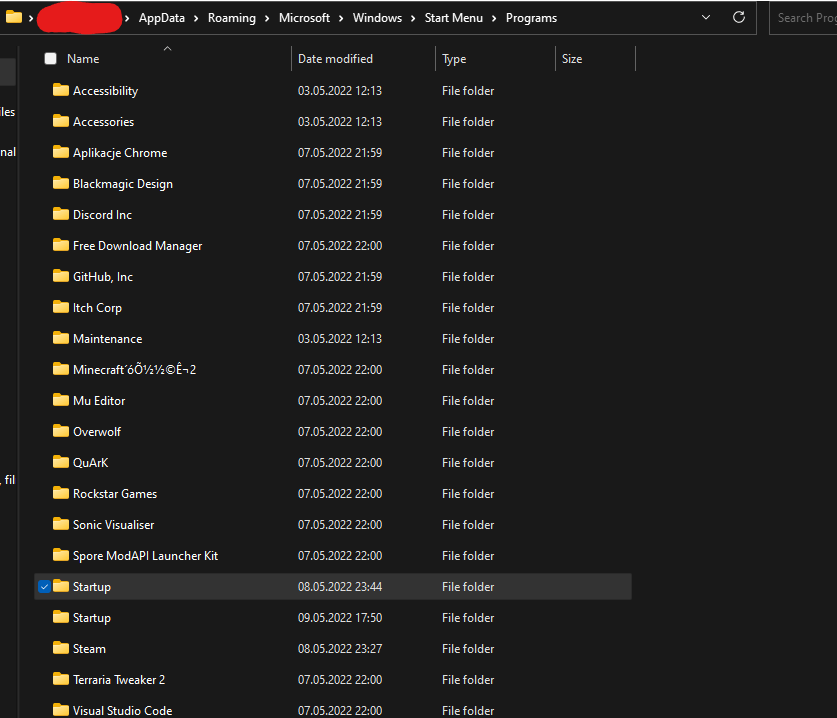Click the QuArK folder icon
The width and height of the screenshot is (837, 718).
click(61, 462)
